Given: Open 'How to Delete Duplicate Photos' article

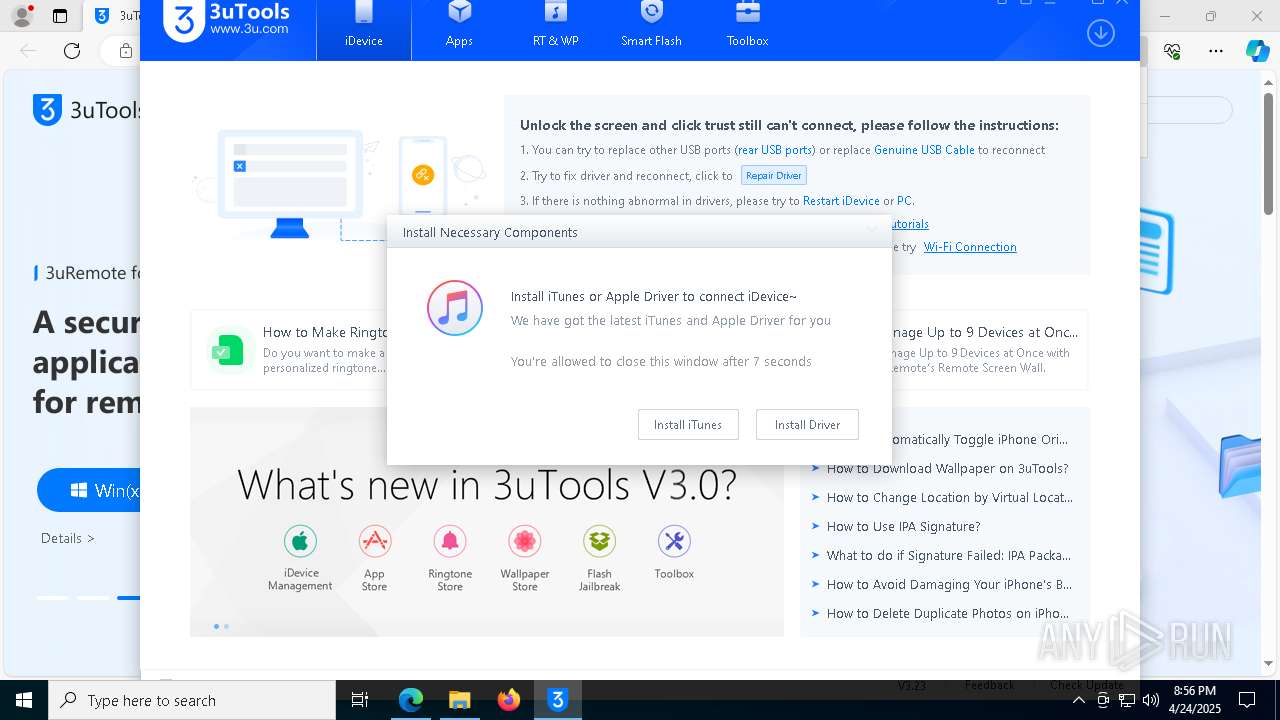Looking at the screenshot, I should (x=947, y=614).
